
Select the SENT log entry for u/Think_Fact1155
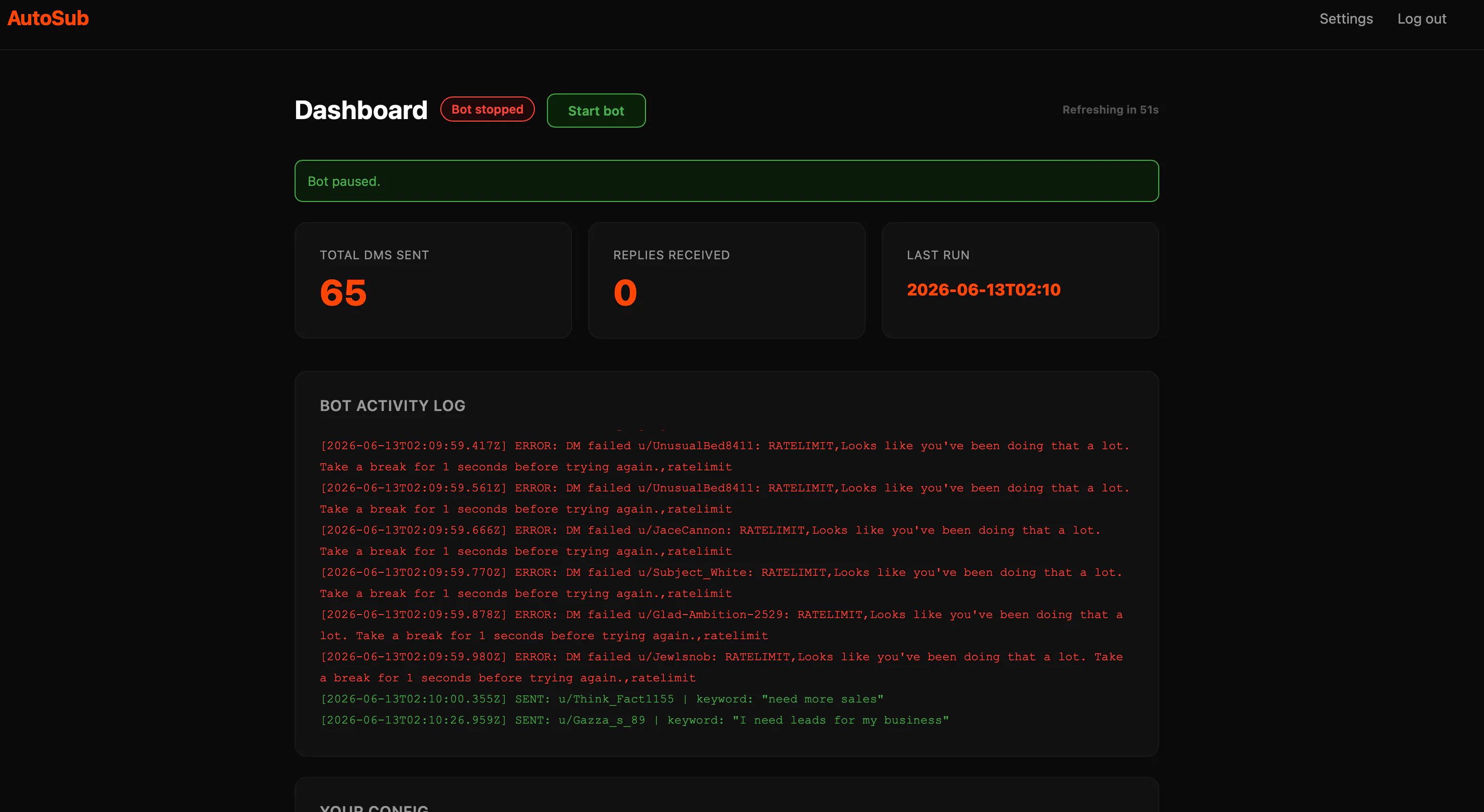(x=601, y=698)
